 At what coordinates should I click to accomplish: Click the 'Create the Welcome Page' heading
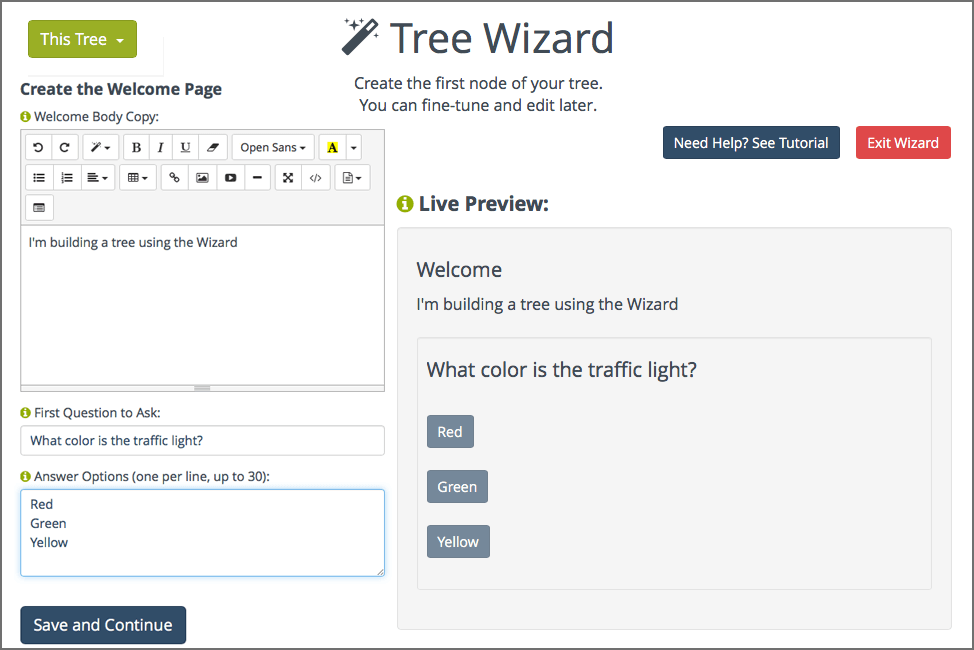pyautogui.click(x=121, y=89)
